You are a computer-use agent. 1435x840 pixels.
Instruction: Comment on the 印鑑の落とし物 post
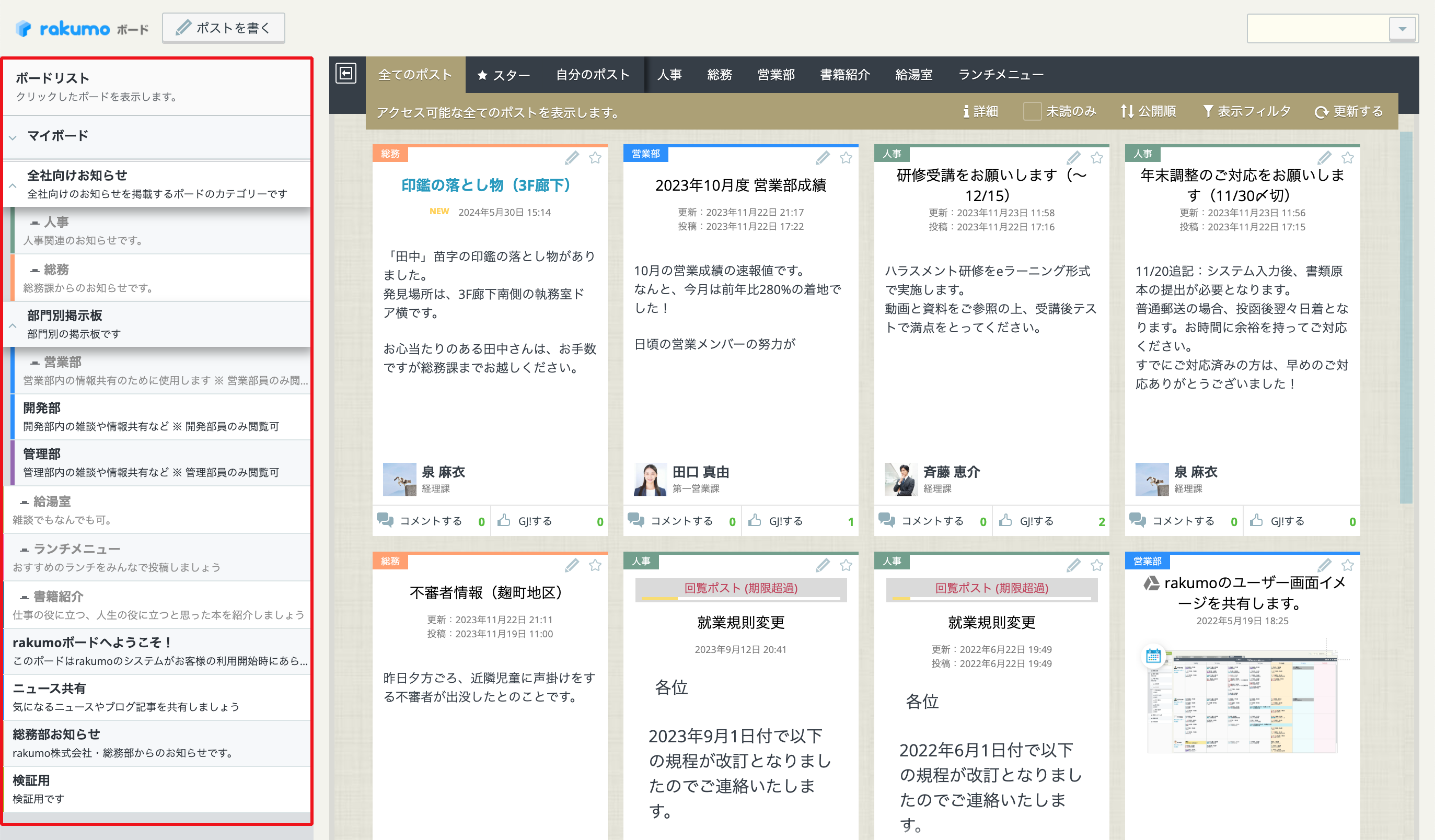tap(431, 521)
